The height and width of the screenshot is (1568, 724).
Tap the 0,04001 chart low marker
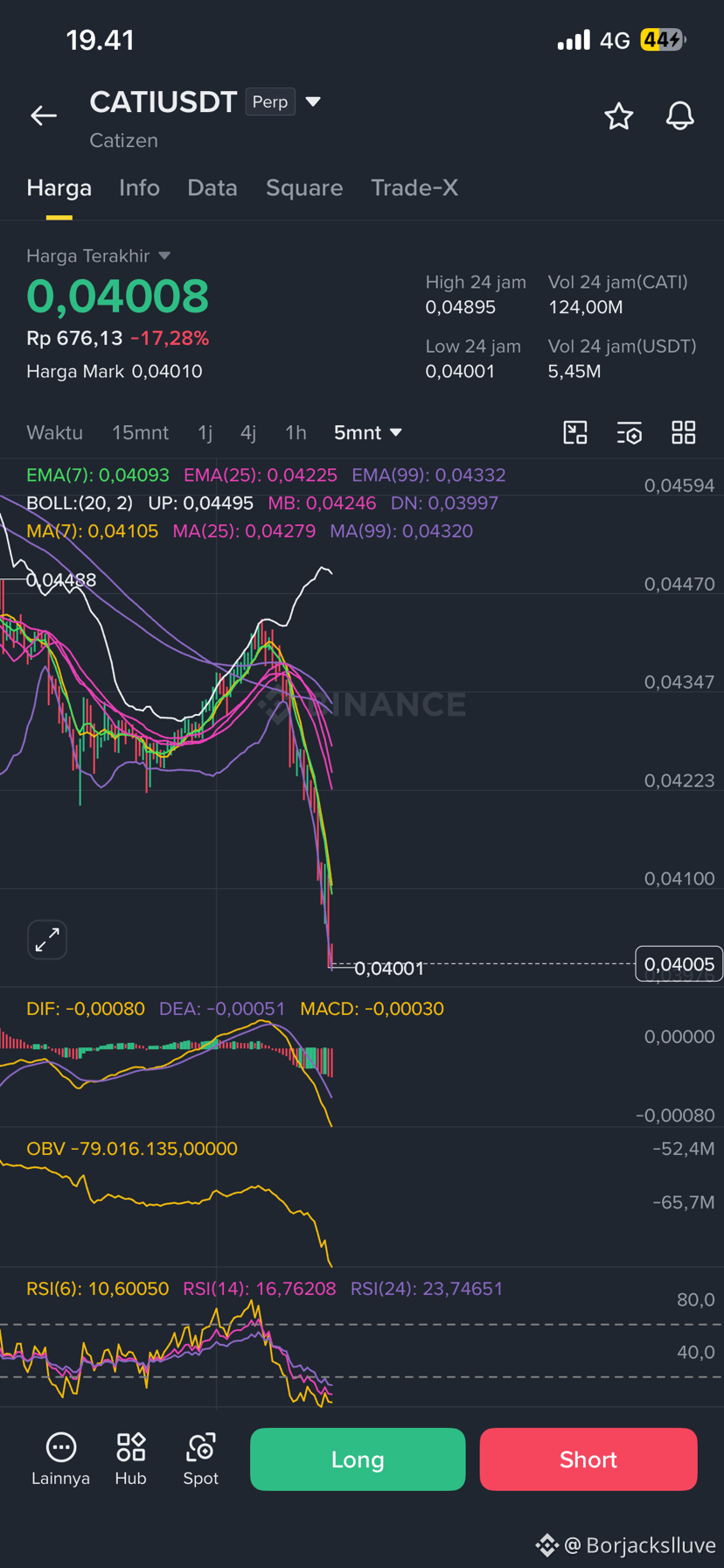[x=389, y=969]
